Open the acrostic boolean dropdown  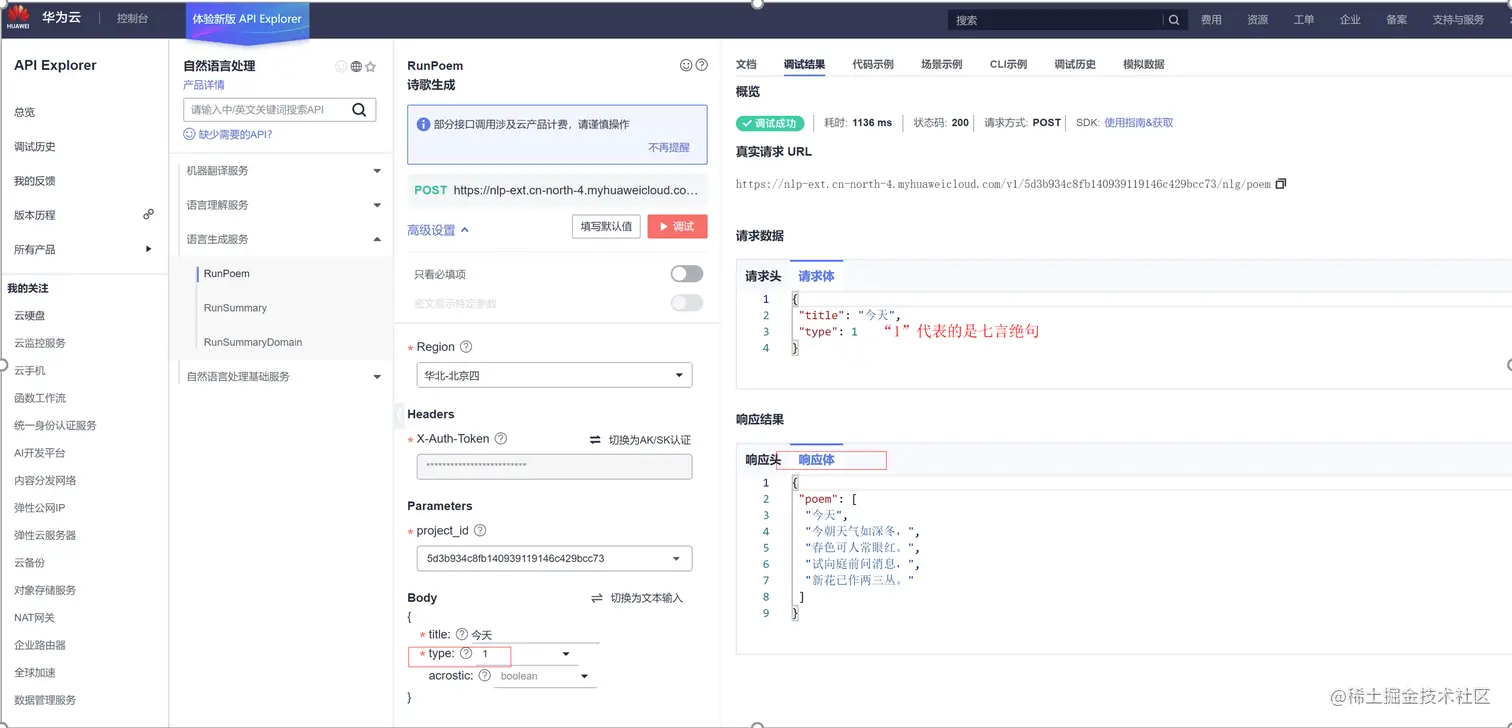pos(544,677)
